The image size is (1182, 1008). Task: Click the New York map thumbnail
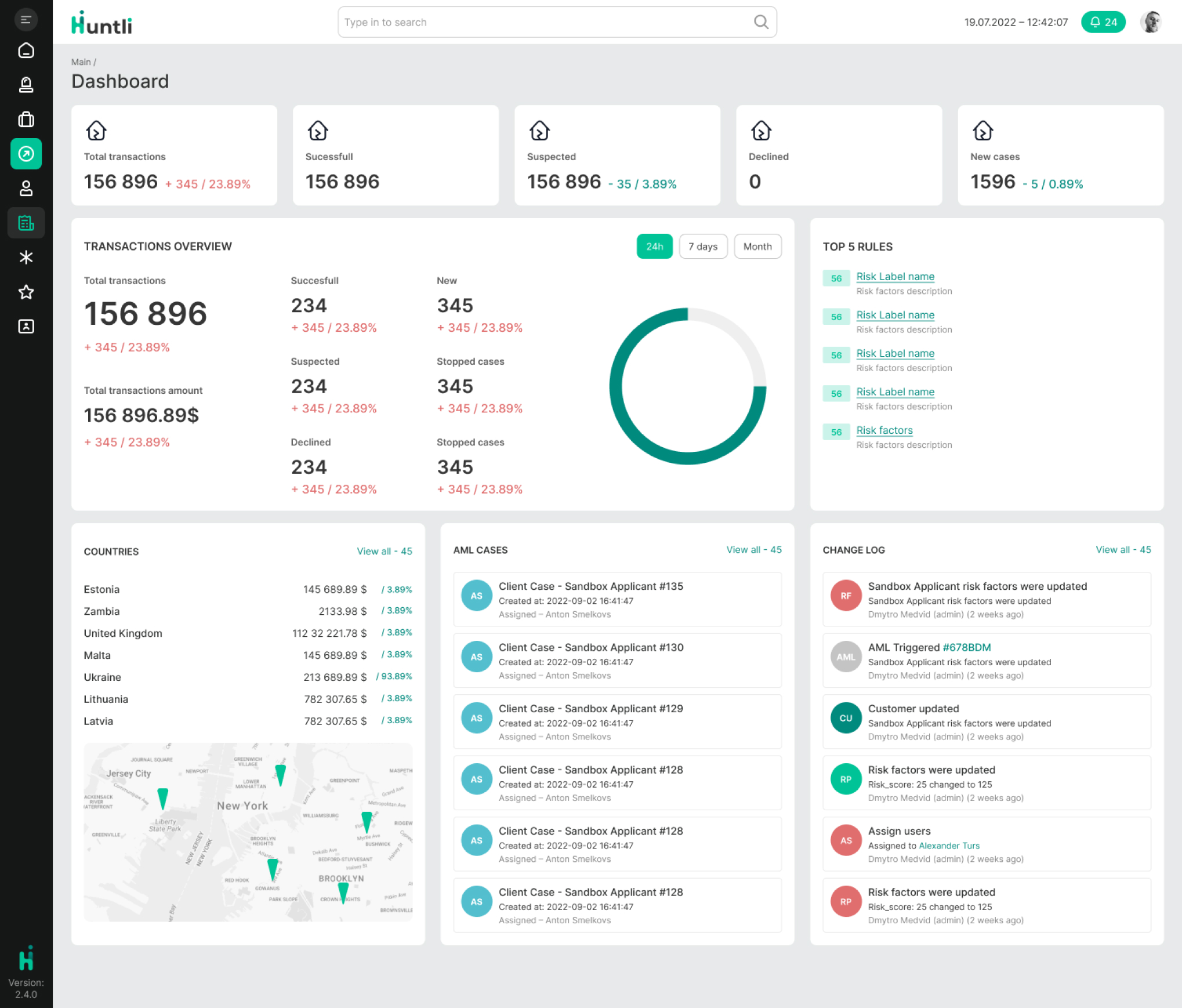(x=248, y=832)
